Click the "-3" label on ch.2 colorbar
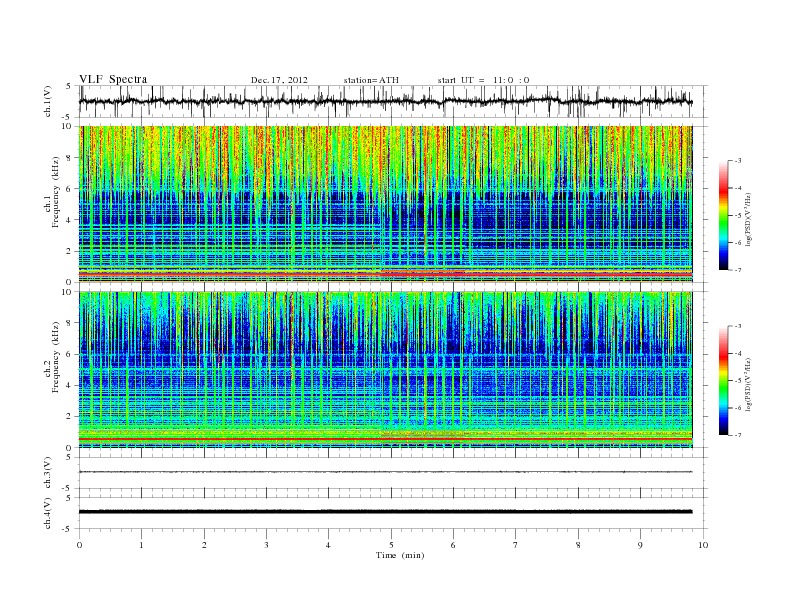Viewport: 792px width, 612px height. [738, 326]
